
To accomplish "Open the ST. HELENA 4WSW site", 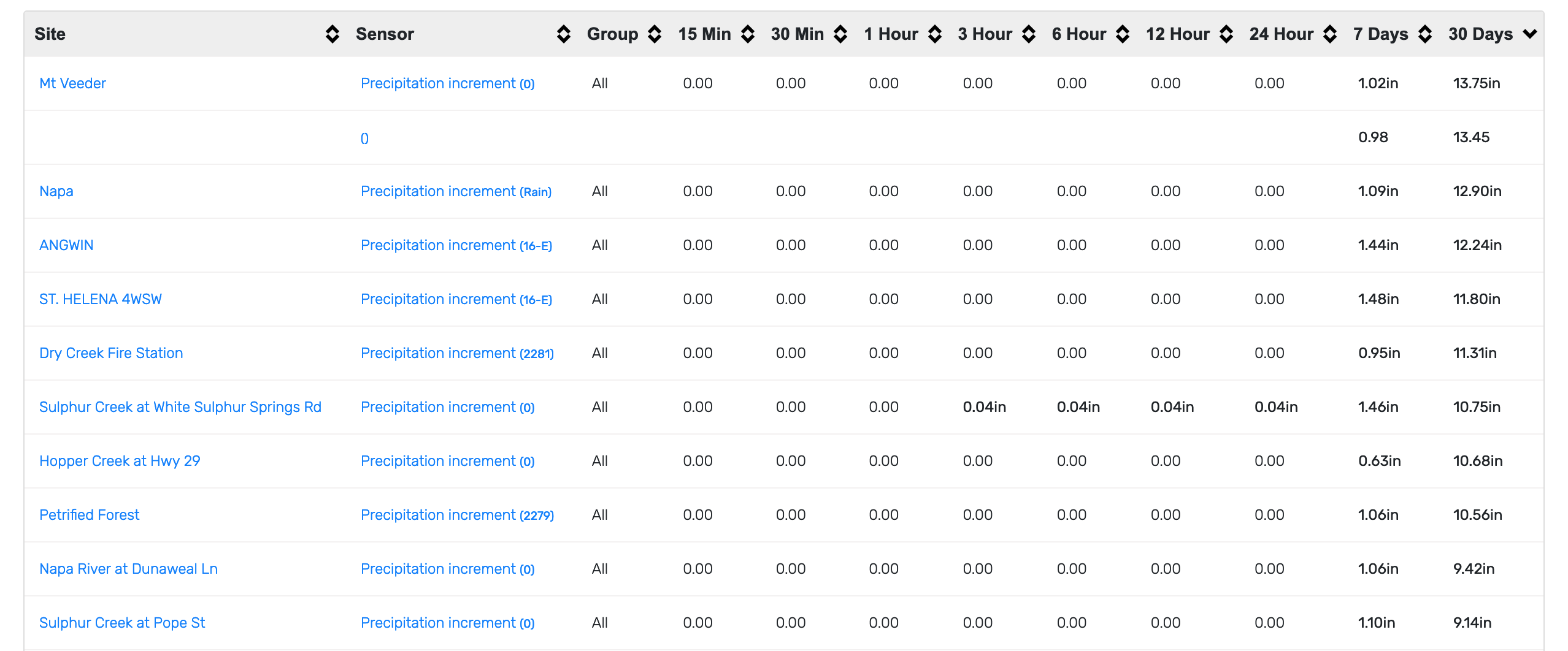I will click(101, 299).
